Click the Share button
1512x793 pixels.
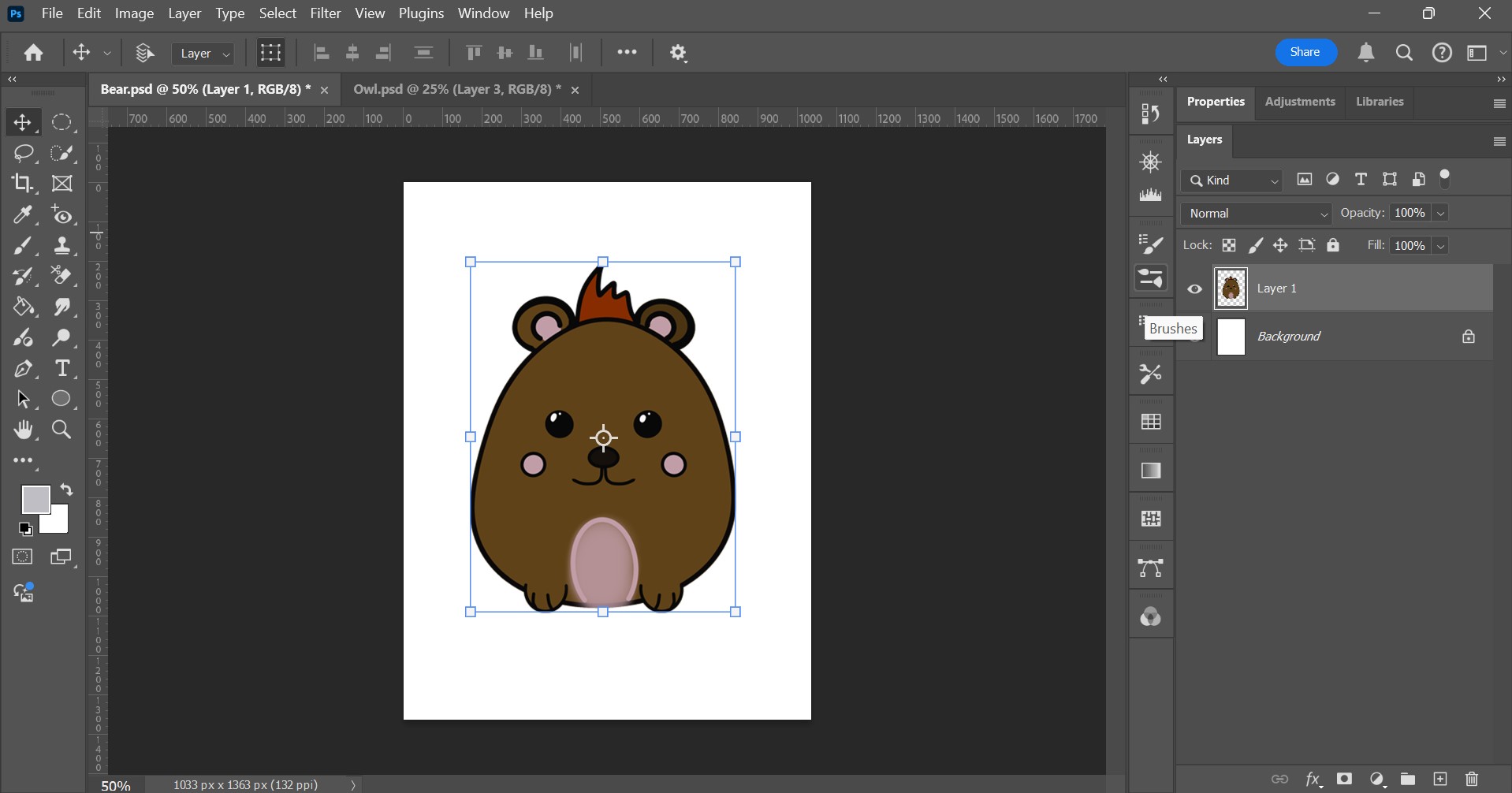[x=1305, y=52]
